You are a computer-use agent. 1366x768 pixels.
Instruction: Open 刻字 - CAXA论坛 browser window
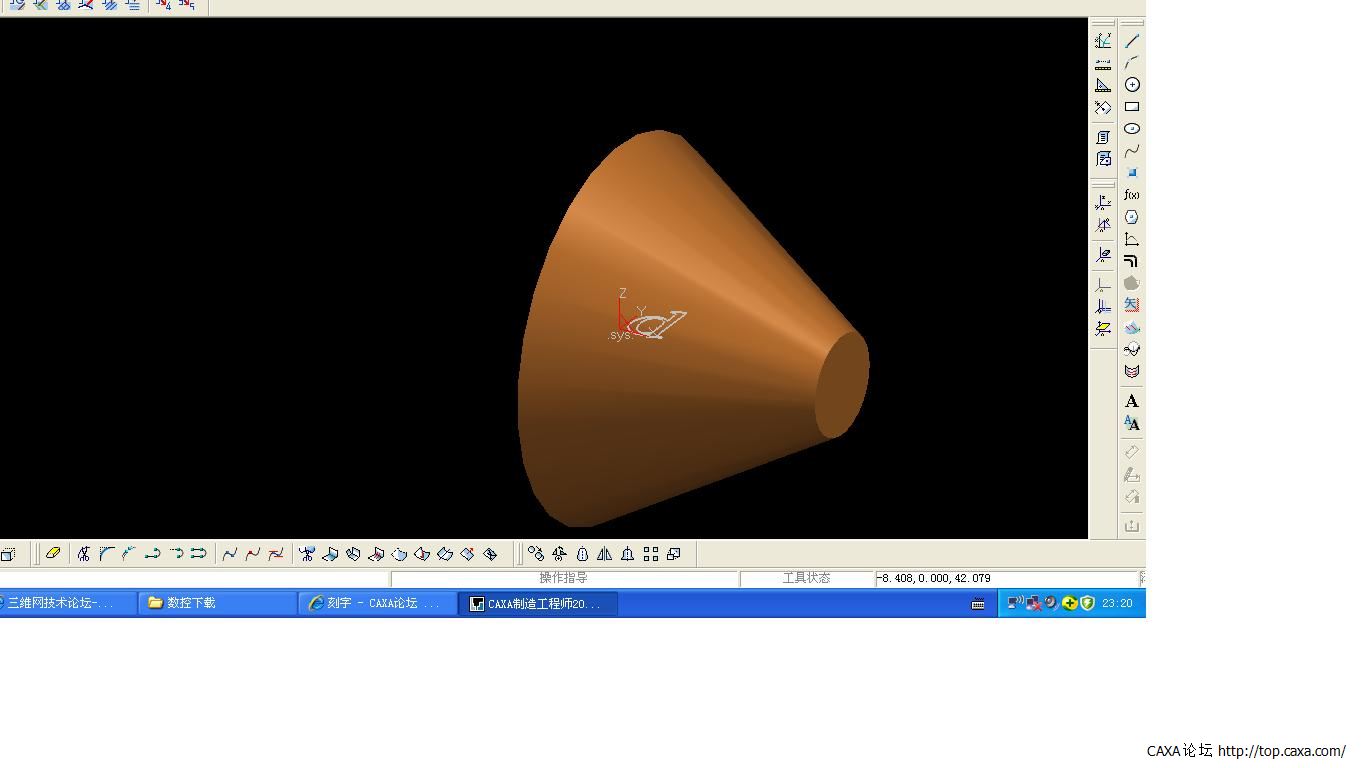pyautogui.click(x=378, y=603)
